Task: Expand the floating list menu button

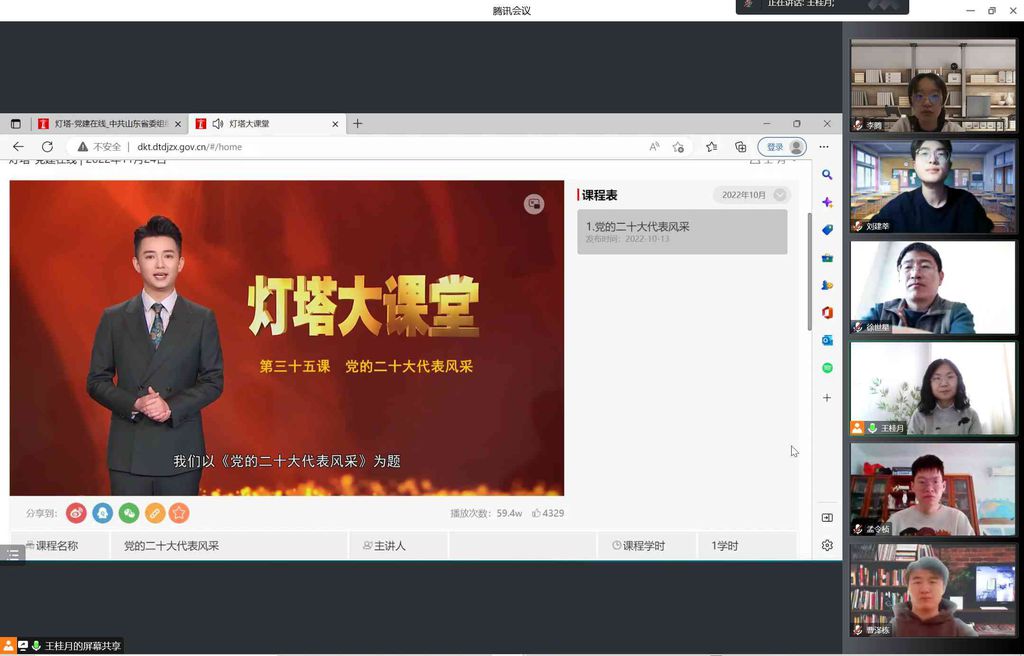Action: pos(12,554)
